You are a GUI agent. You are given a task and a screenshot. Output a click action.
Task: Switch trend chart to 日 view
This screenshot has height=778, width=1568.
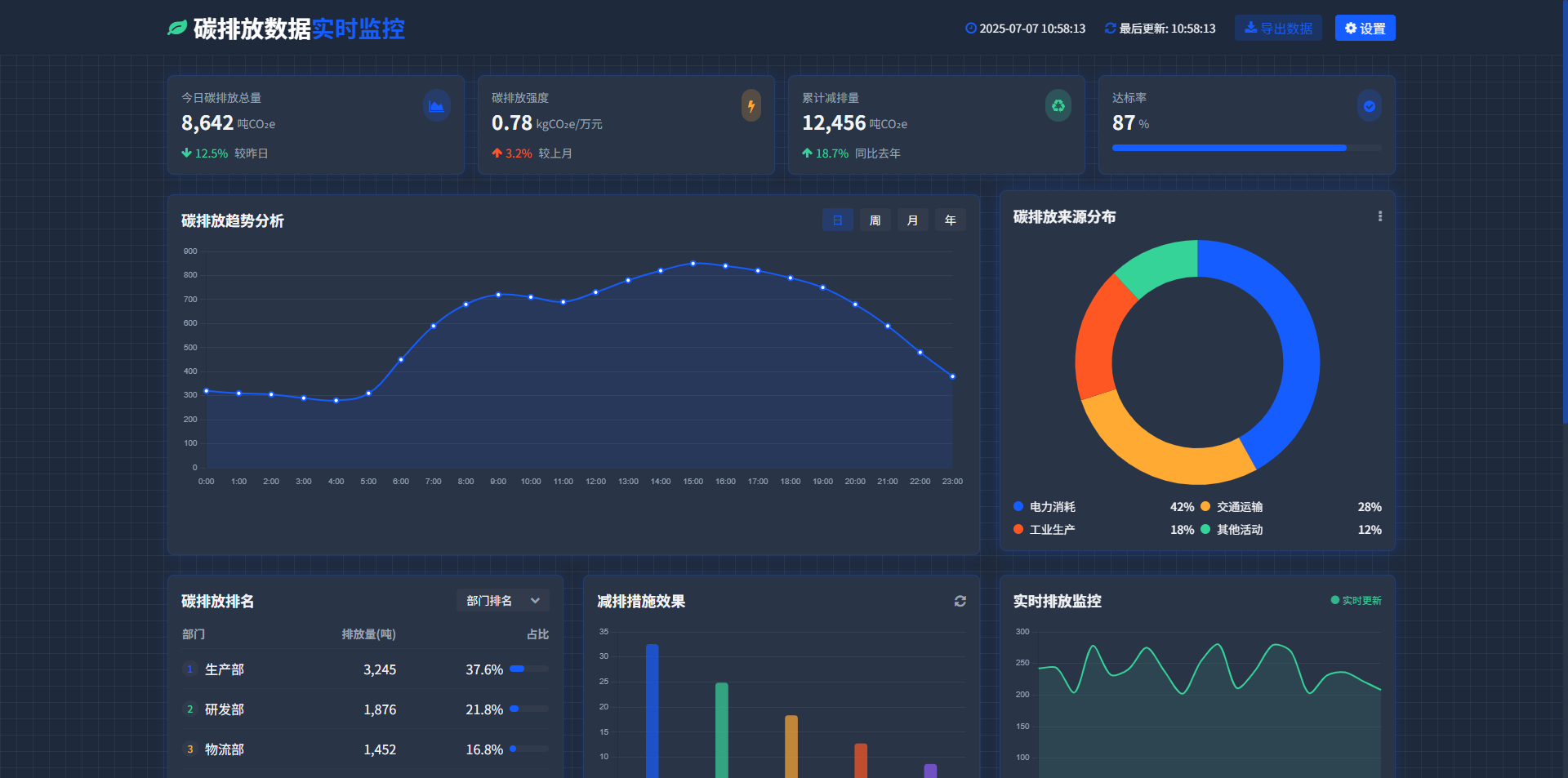(838, 220)
